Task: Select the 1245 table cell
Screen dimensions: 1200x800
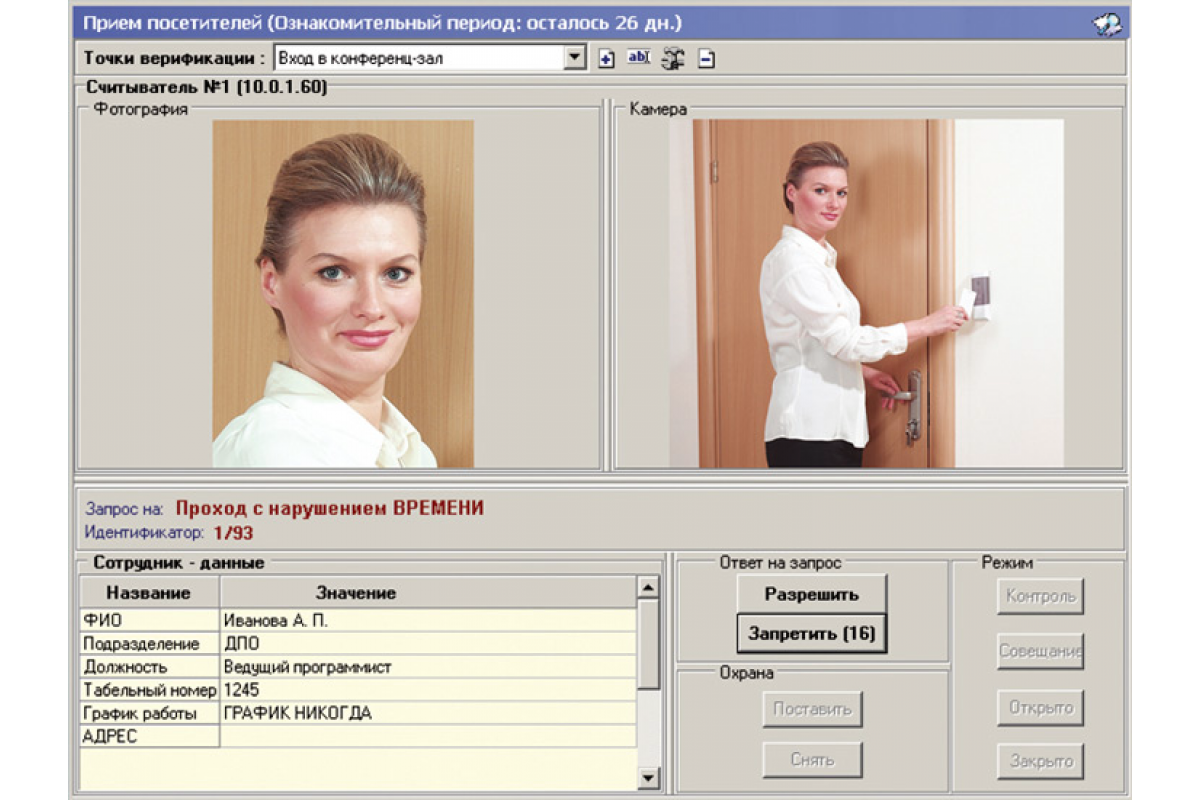Action: point(427,690)
